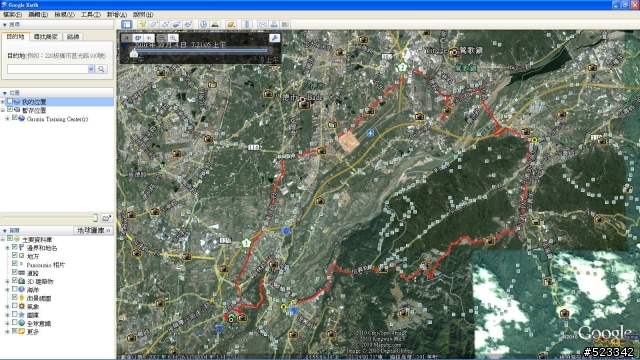Enable the 海洋 layer checkbox

coord(15,289)
